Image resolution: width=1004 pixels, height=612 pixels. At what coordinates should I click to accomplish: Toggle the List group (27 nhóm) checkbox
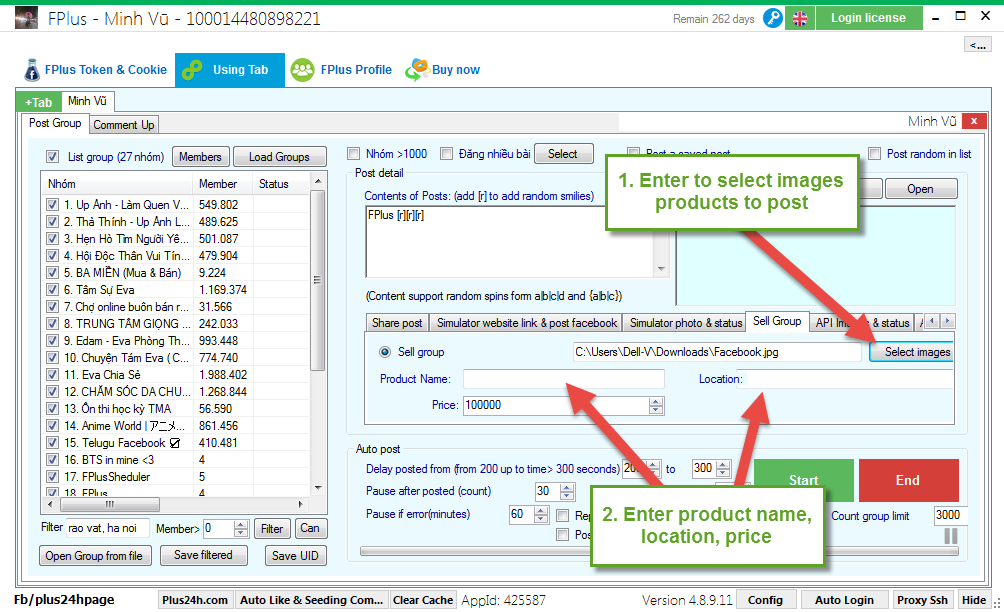(53, 157)
